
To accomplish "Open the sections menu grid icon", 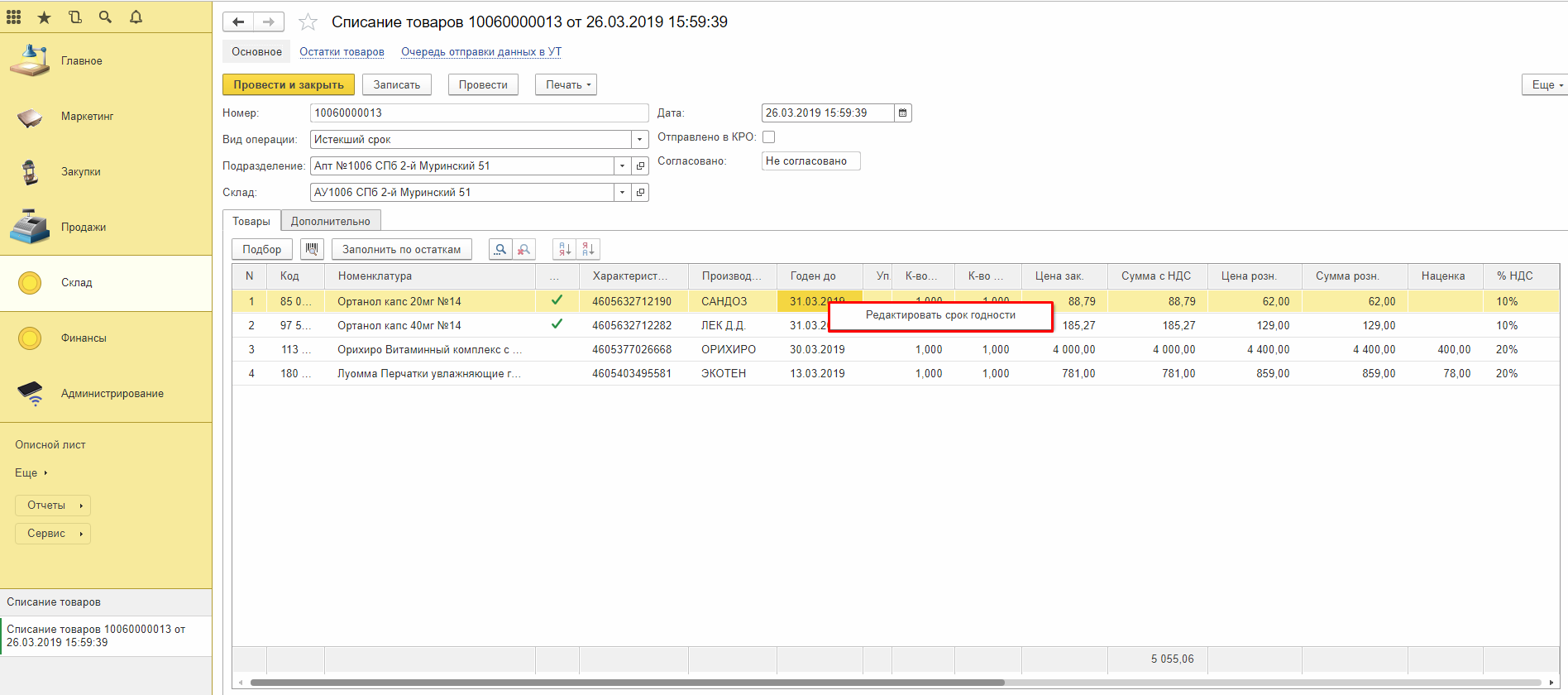I will (14, 17).
